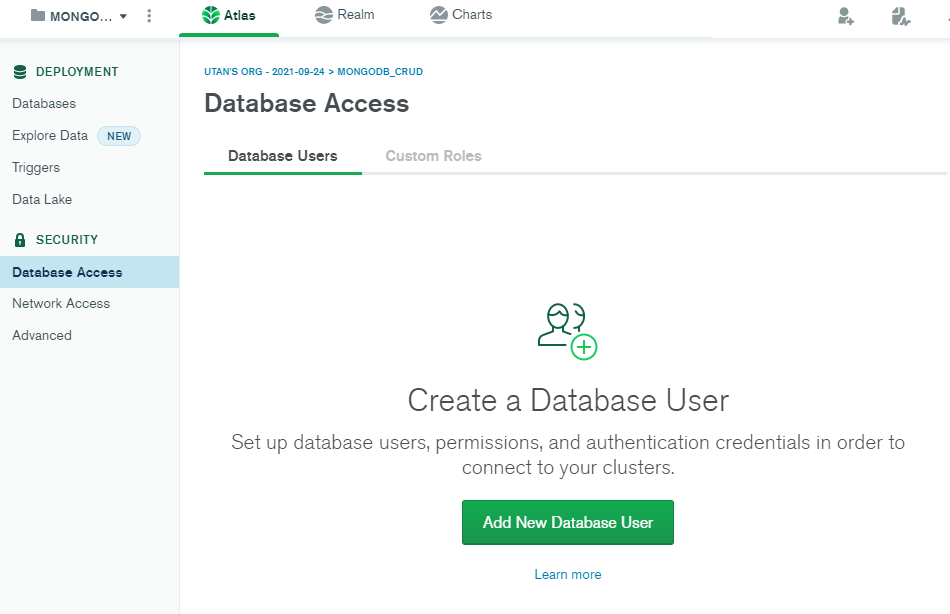Click the NEW badge beside Explore Data
The image size is (950, 614).
click(119, 136)
